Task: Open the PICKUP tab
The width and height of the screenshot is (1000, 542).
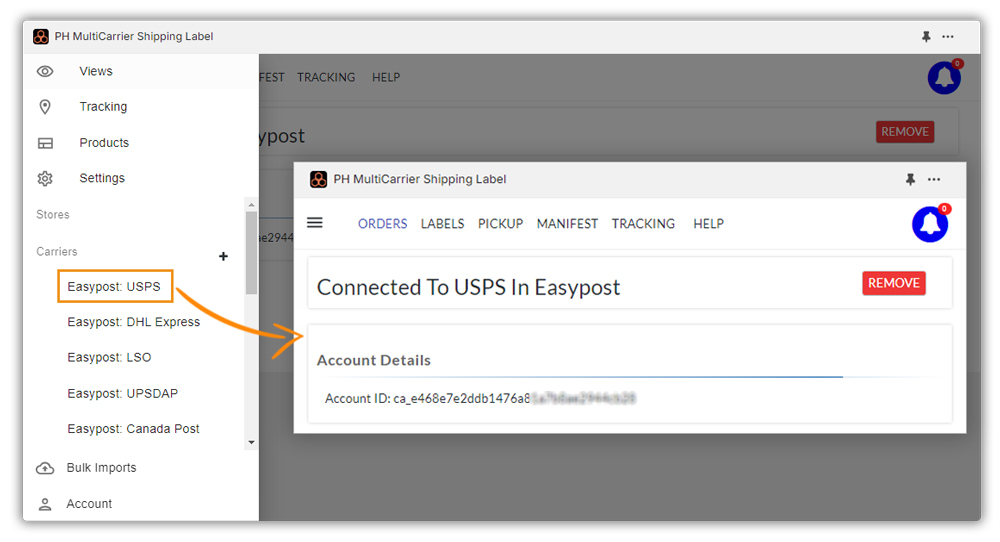Action: click(x=500, y=224)
